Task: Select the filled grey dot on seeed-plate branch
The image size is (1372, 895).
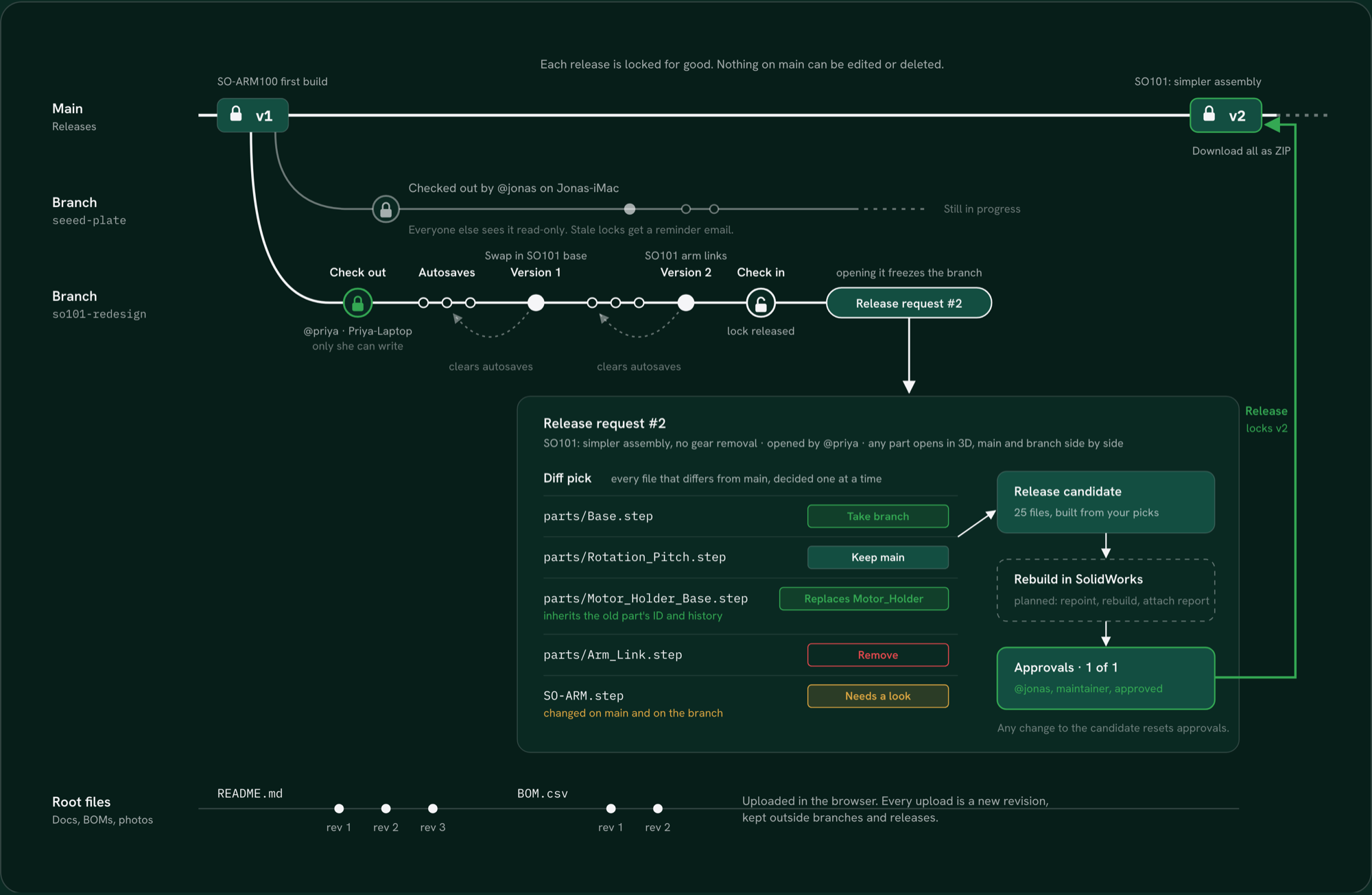Action: click(630, 209)
